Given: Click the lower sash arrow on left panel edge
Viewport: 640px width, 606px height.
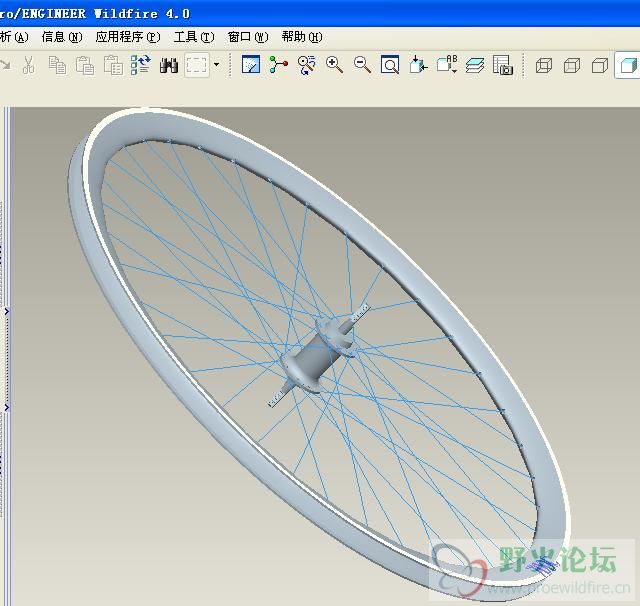Looking at the screenshot, I should [x=7, y=407].
